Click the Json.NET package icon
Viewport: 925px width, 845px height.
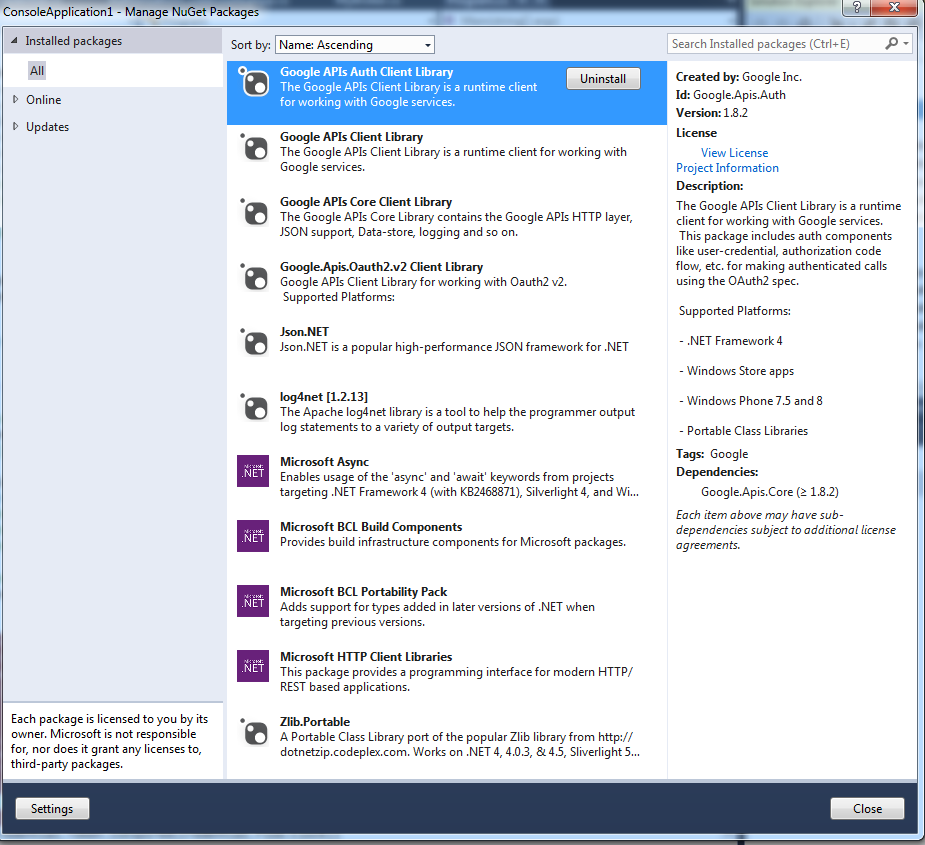254,341
